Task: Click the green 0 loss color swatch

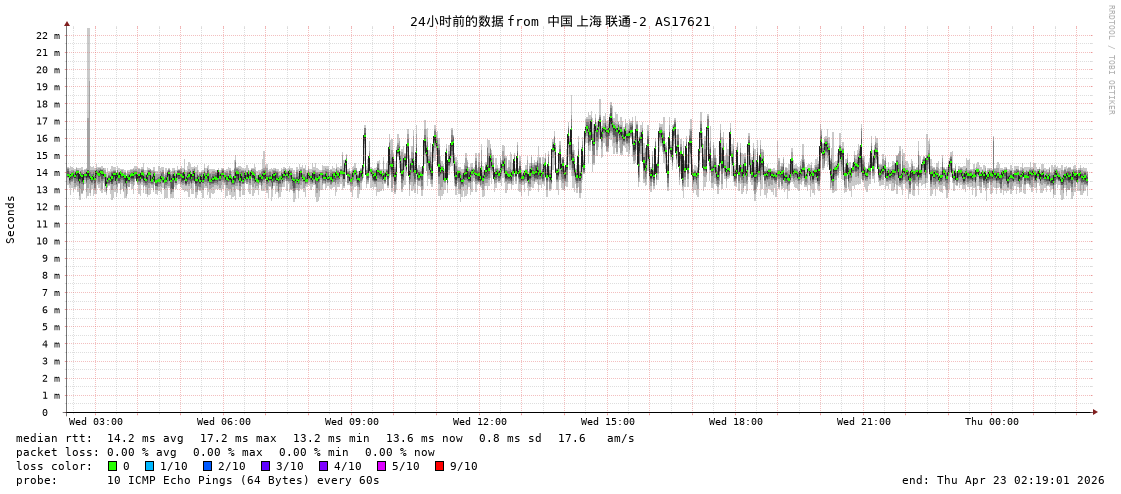Action: pos(112,466)
